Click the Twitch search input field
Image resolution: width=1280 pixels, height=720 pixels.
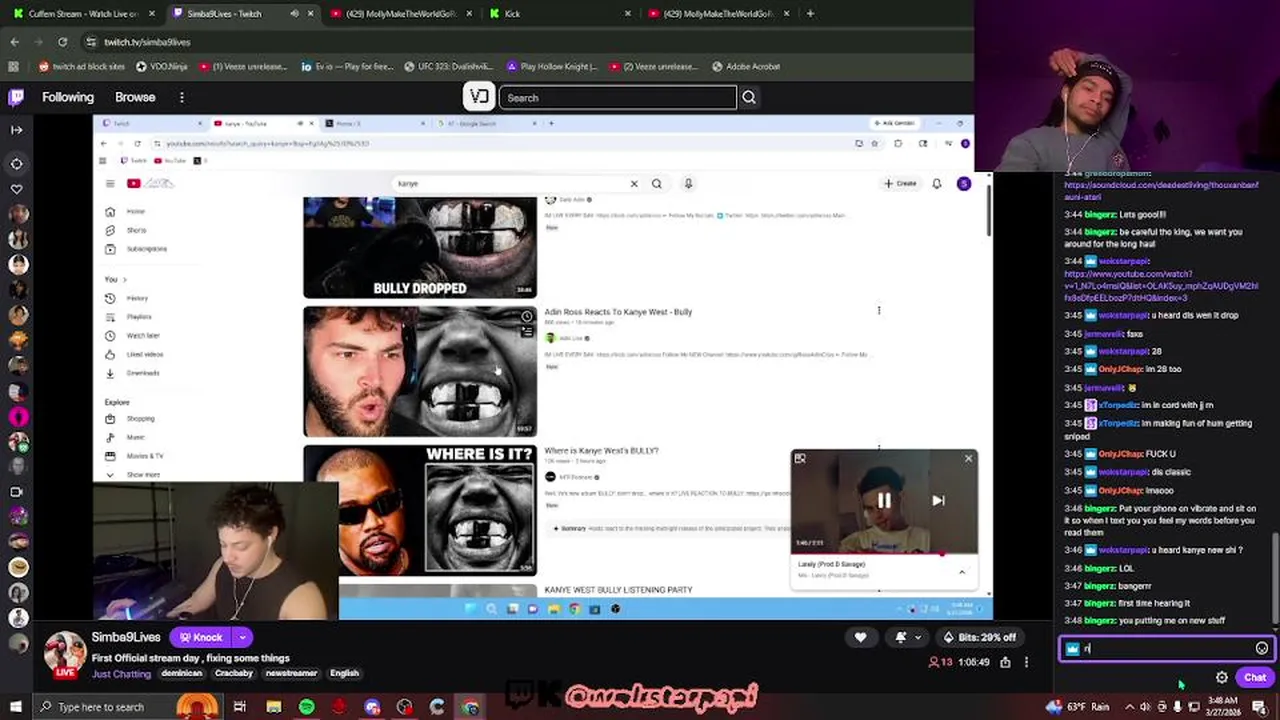[618, 97]
